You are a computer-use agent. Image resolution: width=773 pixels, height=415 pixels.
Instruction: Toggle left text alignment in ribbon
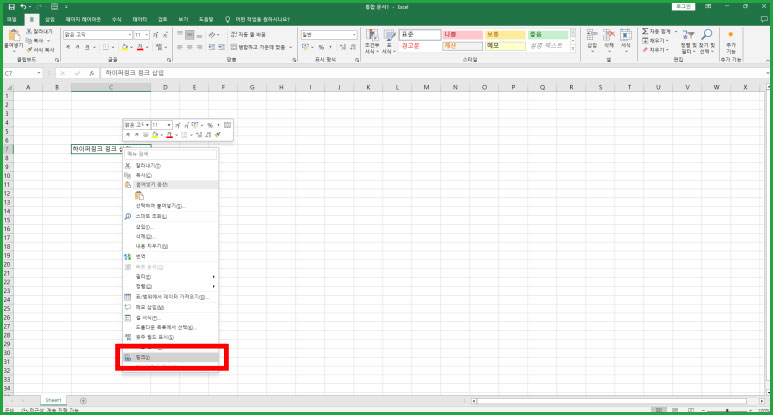click(180, 47)
